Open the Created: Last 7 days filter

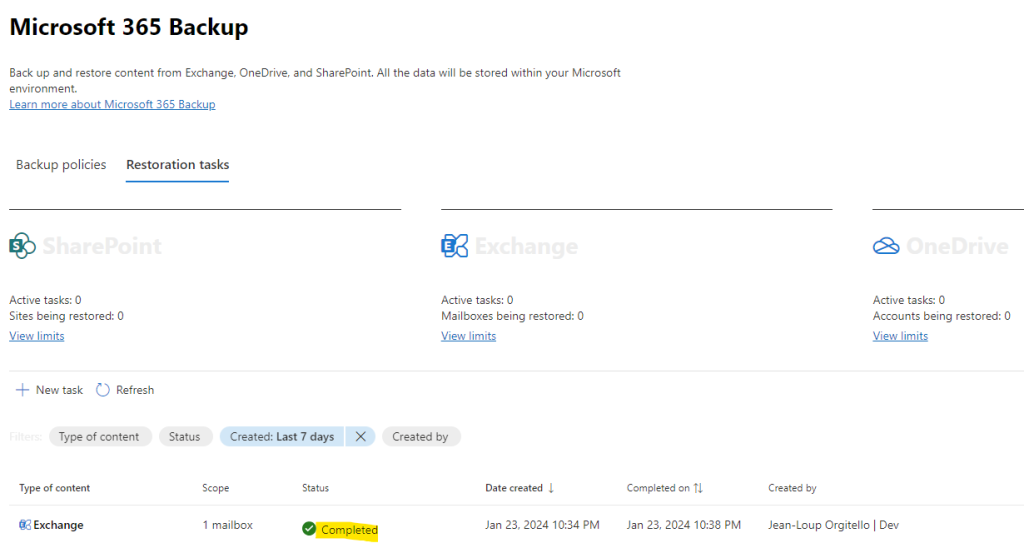click(x=282, y=436)
